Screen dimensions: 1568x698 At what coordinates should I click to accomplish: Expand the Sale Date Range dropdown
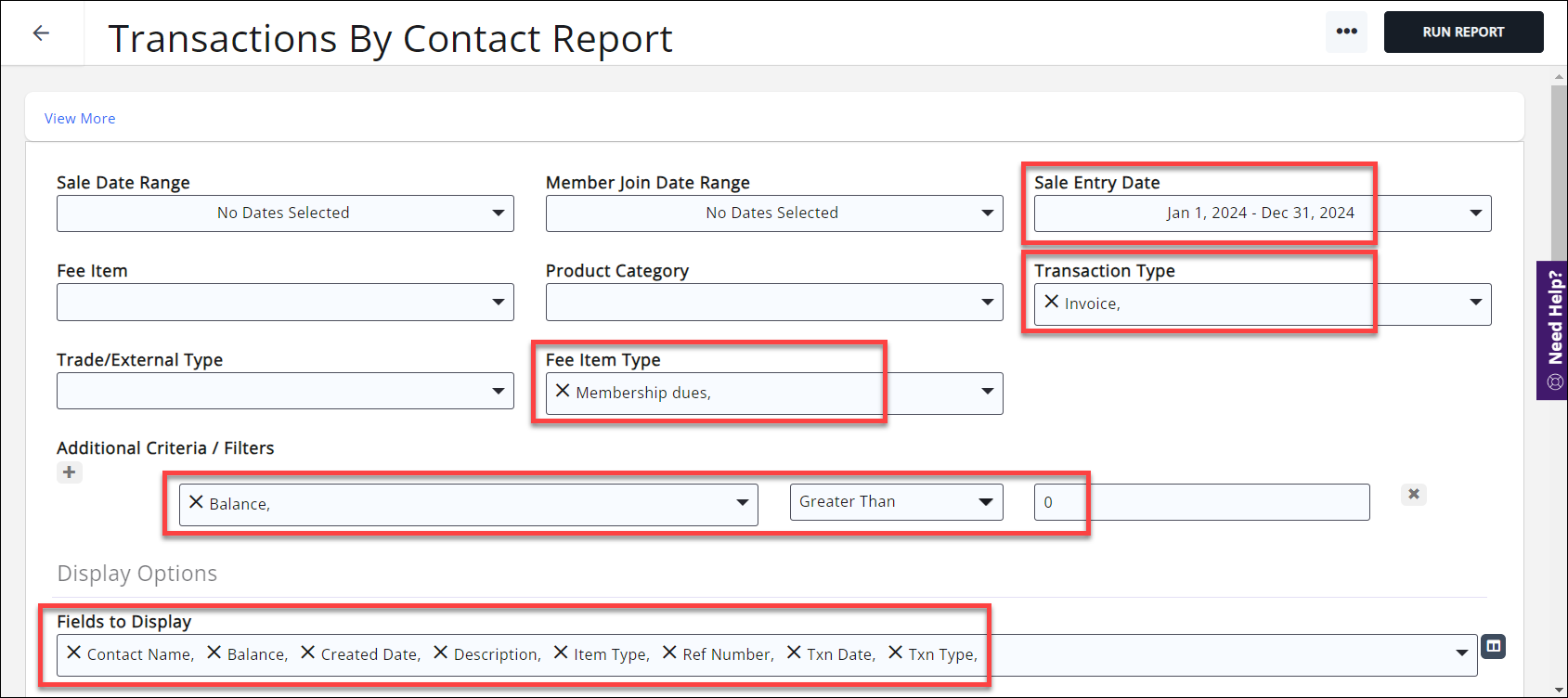pyautogui.click(x=285, y=213)
